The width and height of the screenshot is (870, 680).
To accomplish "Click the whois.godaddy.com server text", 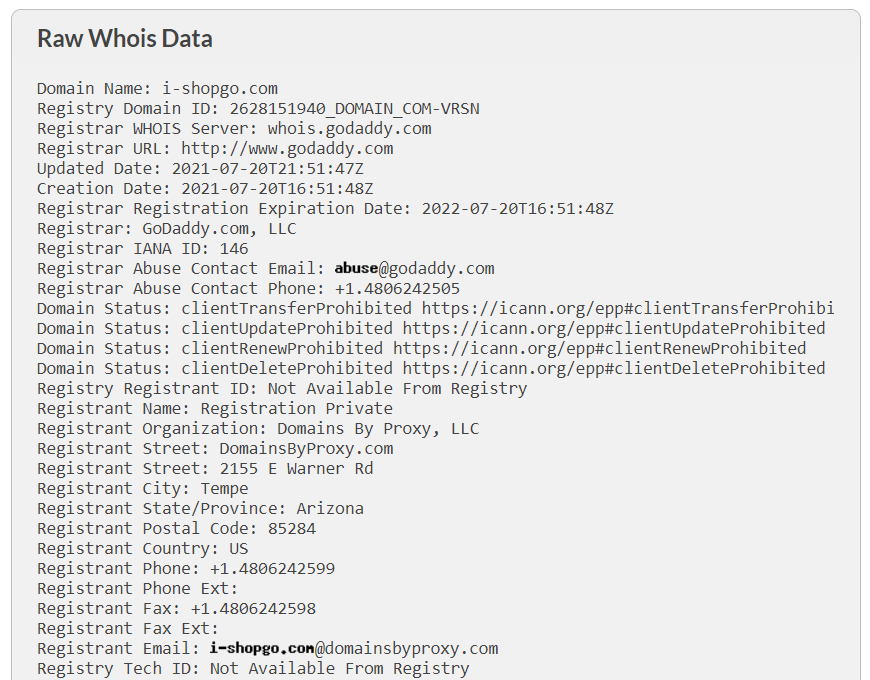I will [x=350, y=129].
